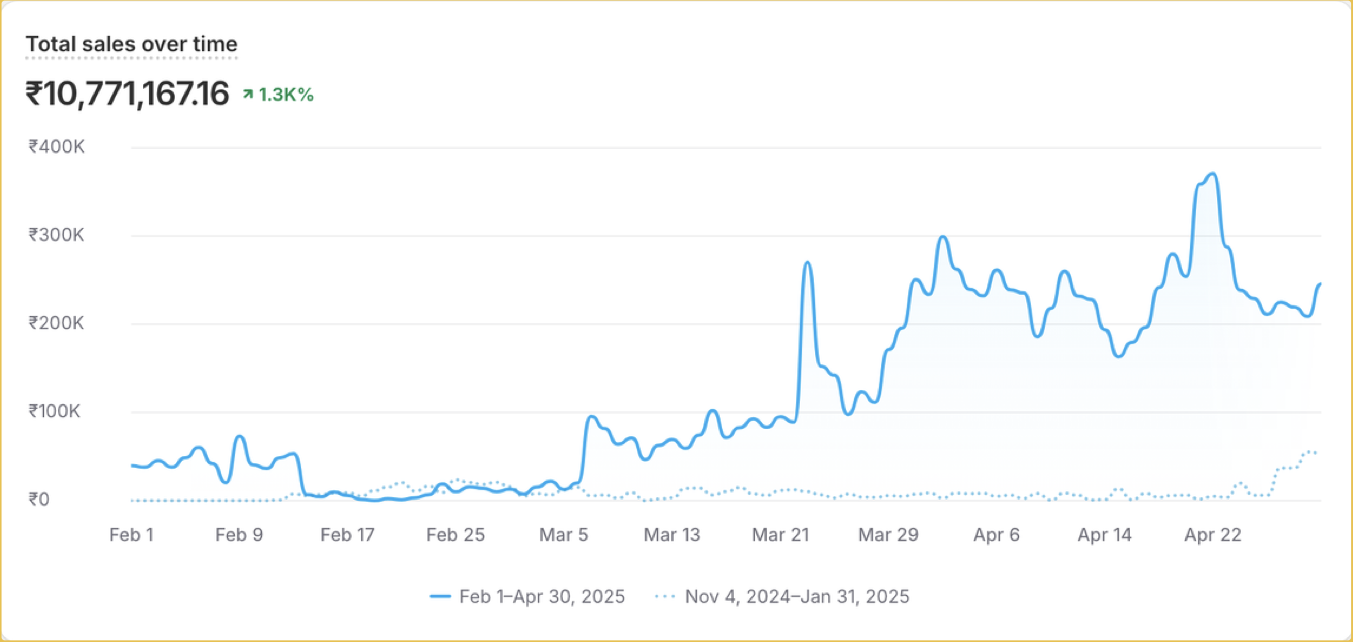Click the highest sales peak near Apr 22
The height and width of the screenshot is (642, 1353).
(x=1212, y=175)
